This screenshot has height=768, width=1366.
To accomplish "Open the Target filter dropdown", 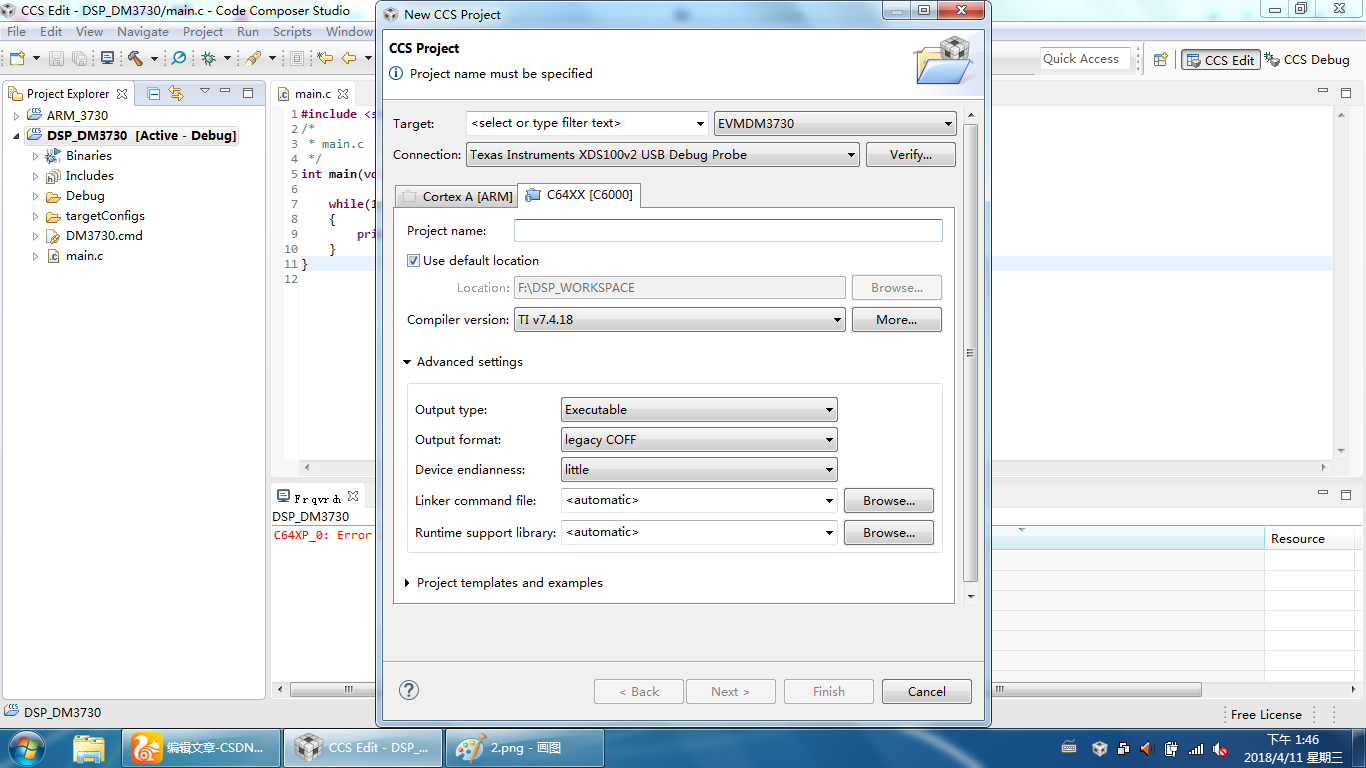I will pos(701,124).
